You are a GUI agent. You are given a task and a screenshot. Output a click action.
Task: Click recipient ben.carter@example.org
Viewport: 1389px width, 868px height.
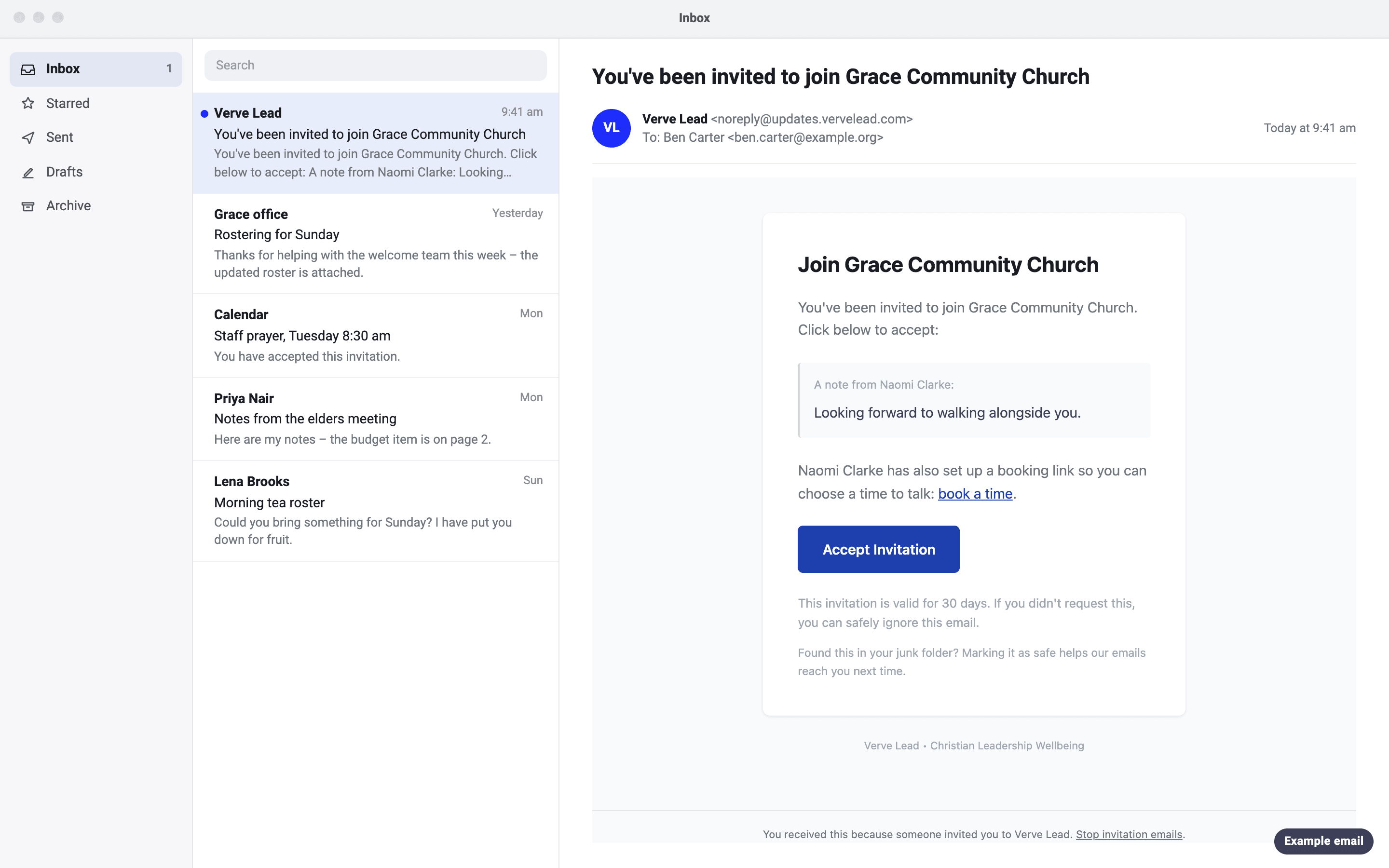[805, 138]
